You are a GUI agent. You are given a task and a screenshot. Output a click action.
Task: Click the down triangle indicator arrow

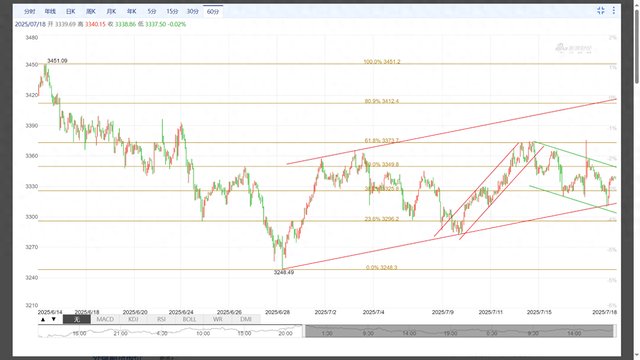(x=53, y=319)
